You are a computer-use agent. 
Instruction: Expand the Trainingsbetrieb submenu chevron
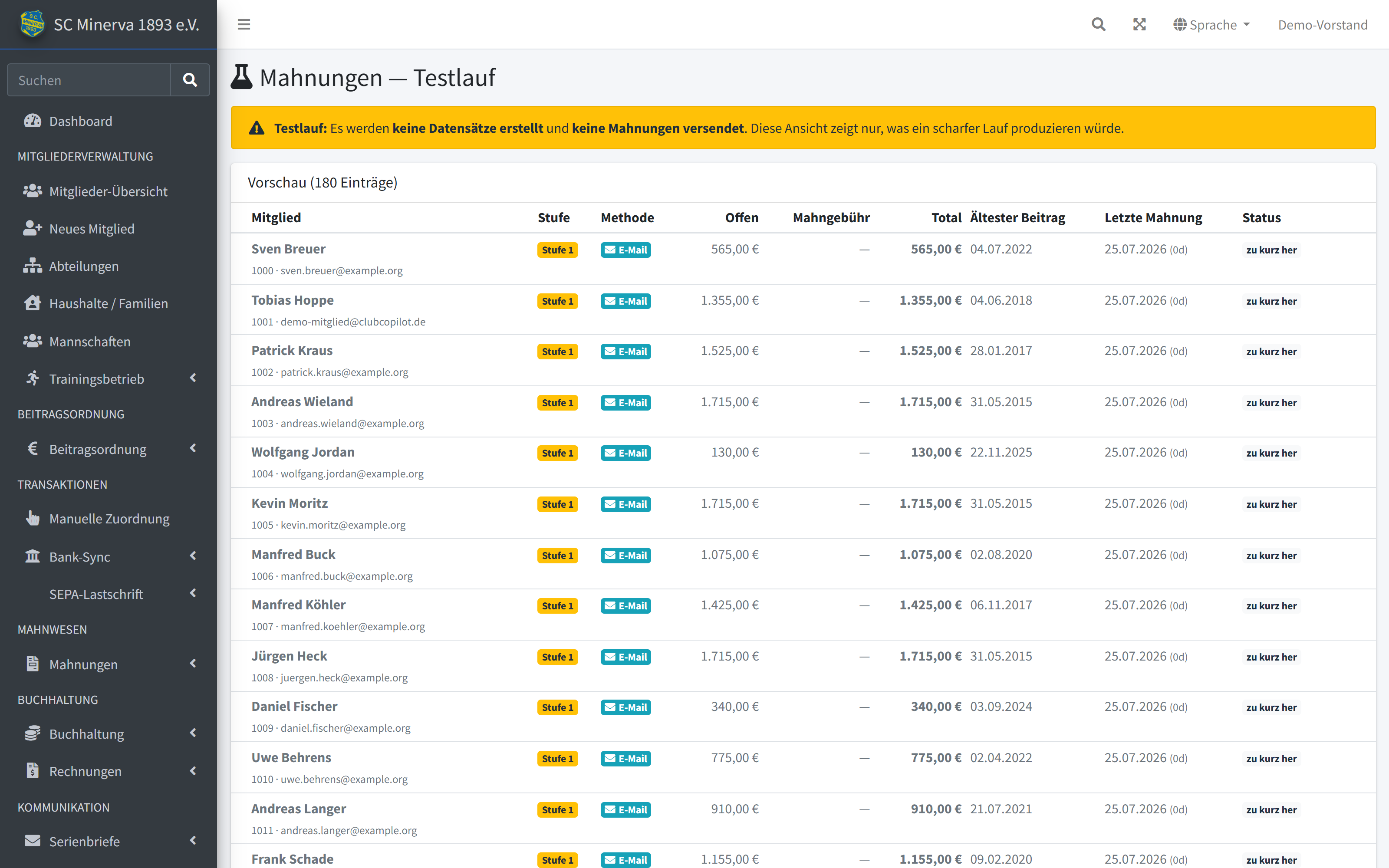(x=193, y=378)
